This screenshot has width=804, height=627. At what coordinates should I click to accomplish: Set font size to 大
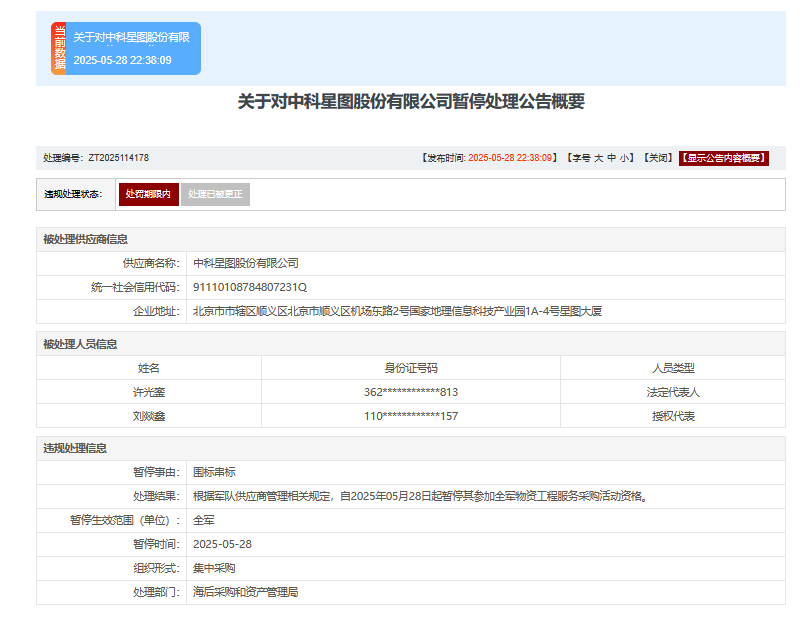tap(598, 158)
